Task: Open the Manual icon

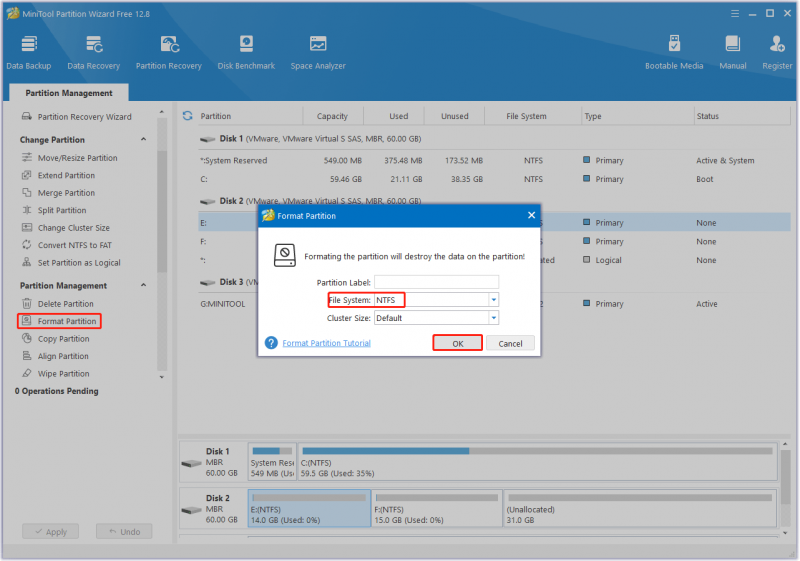Action: 733,52
